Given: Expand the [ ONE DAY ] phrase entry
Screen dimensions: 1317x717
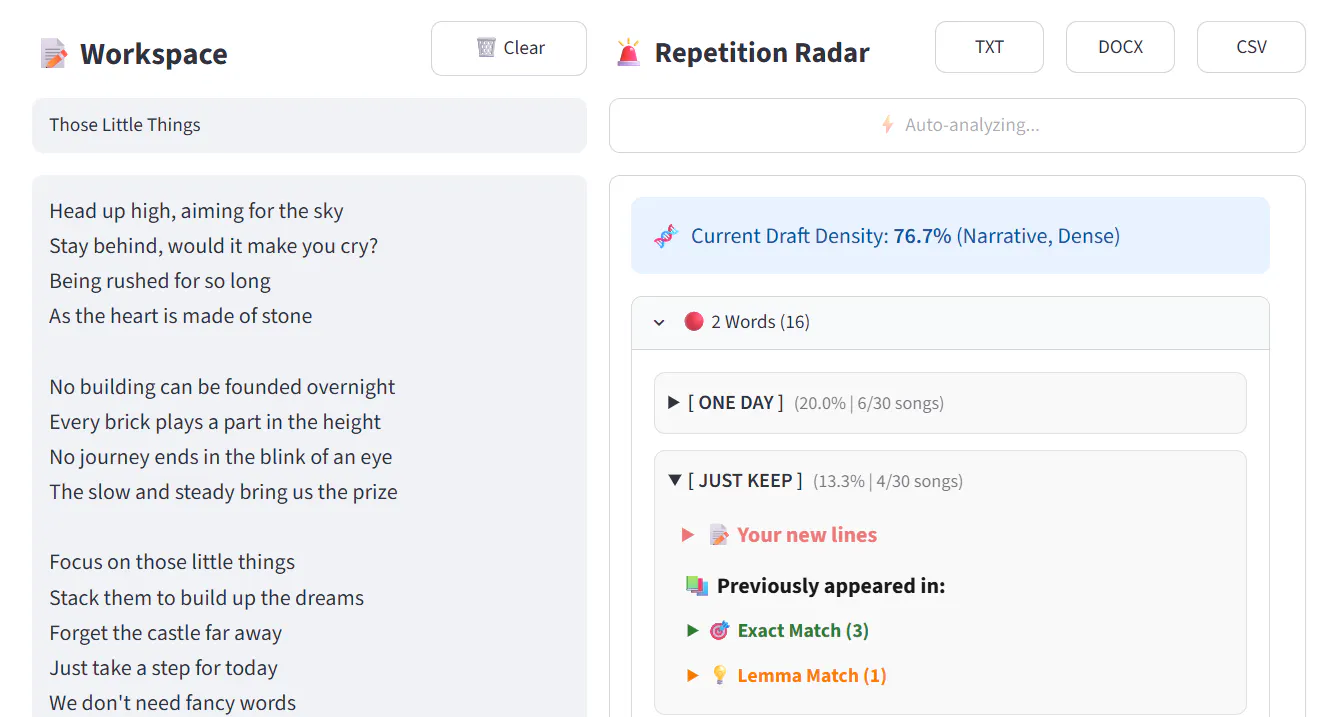Looking at the screenshot, I should tap(950, 403).
